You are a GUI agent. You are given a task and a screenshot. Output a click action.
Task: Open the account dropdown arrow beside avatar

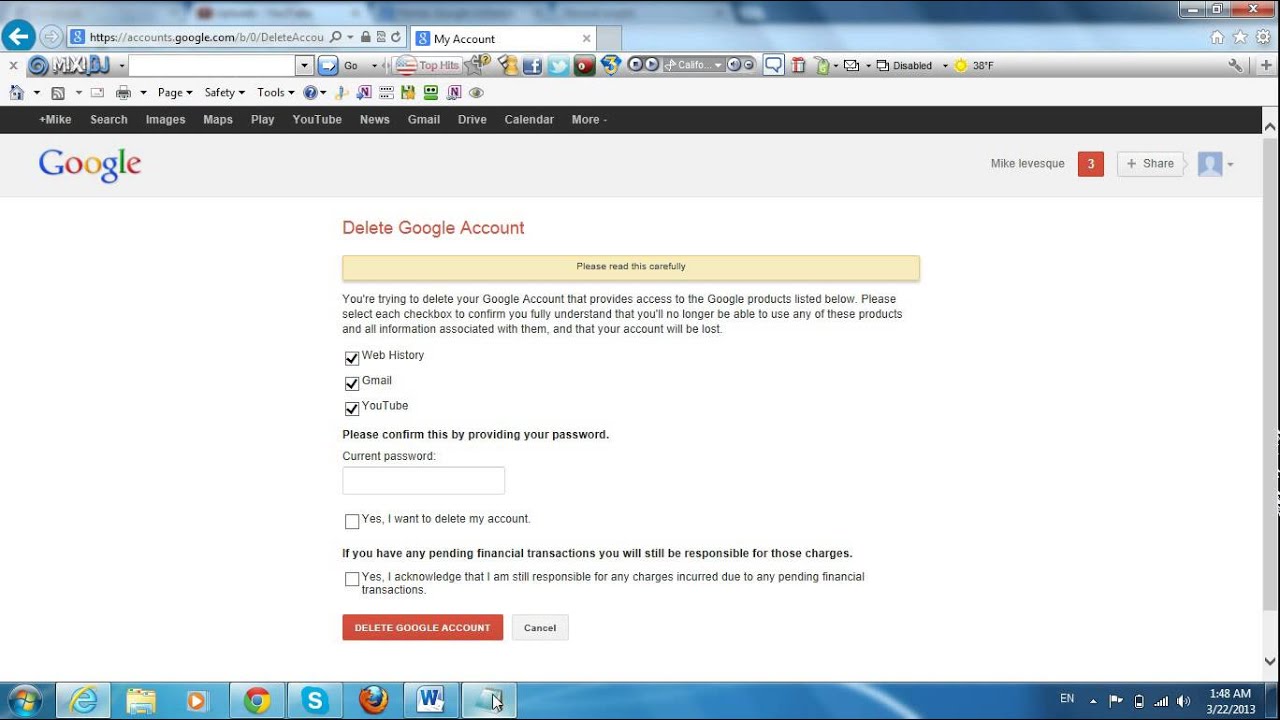click(x=1230, y=165)
